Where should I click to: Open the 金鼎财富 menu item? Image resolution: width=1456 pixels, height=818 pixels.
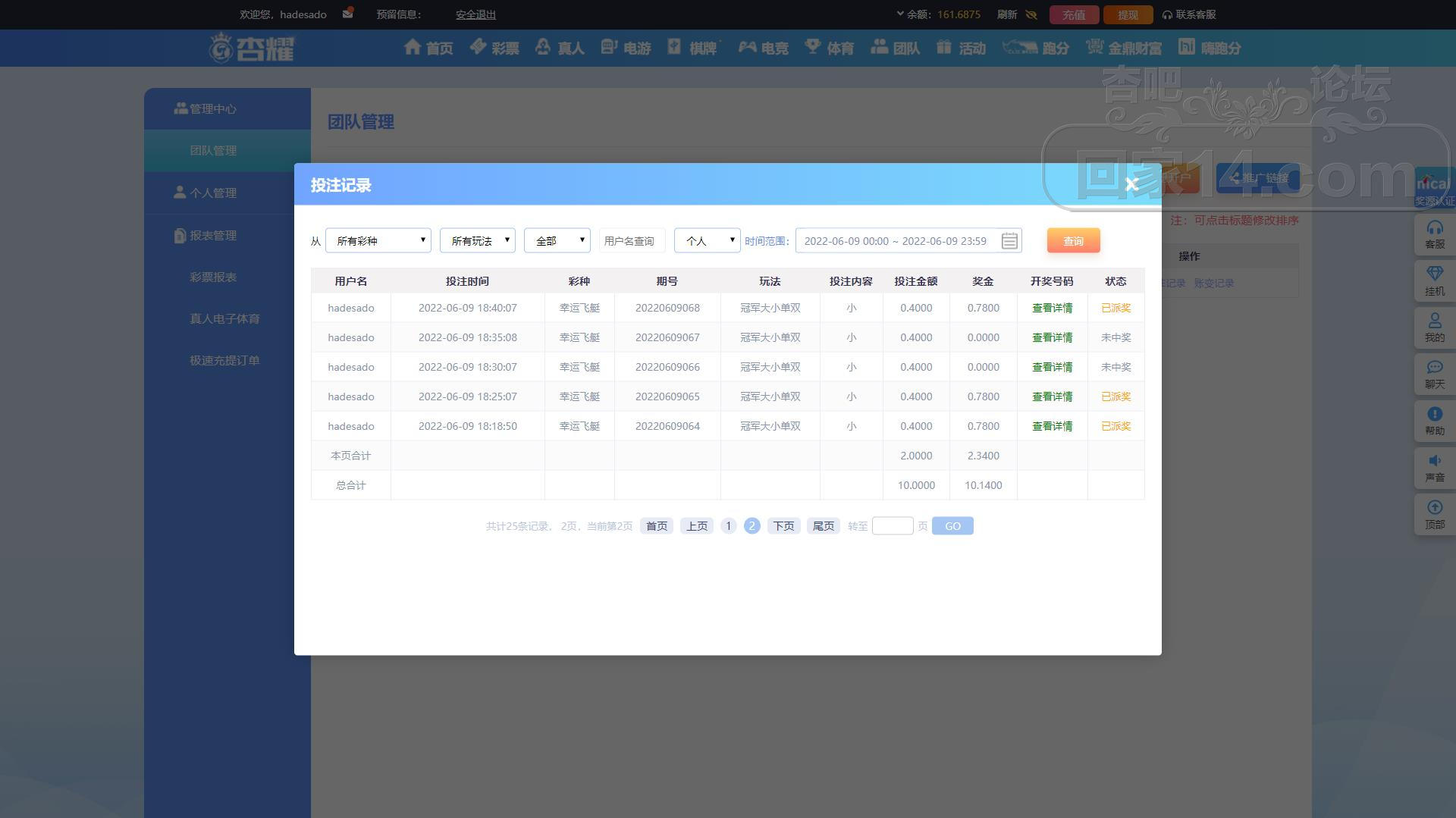1124,48
